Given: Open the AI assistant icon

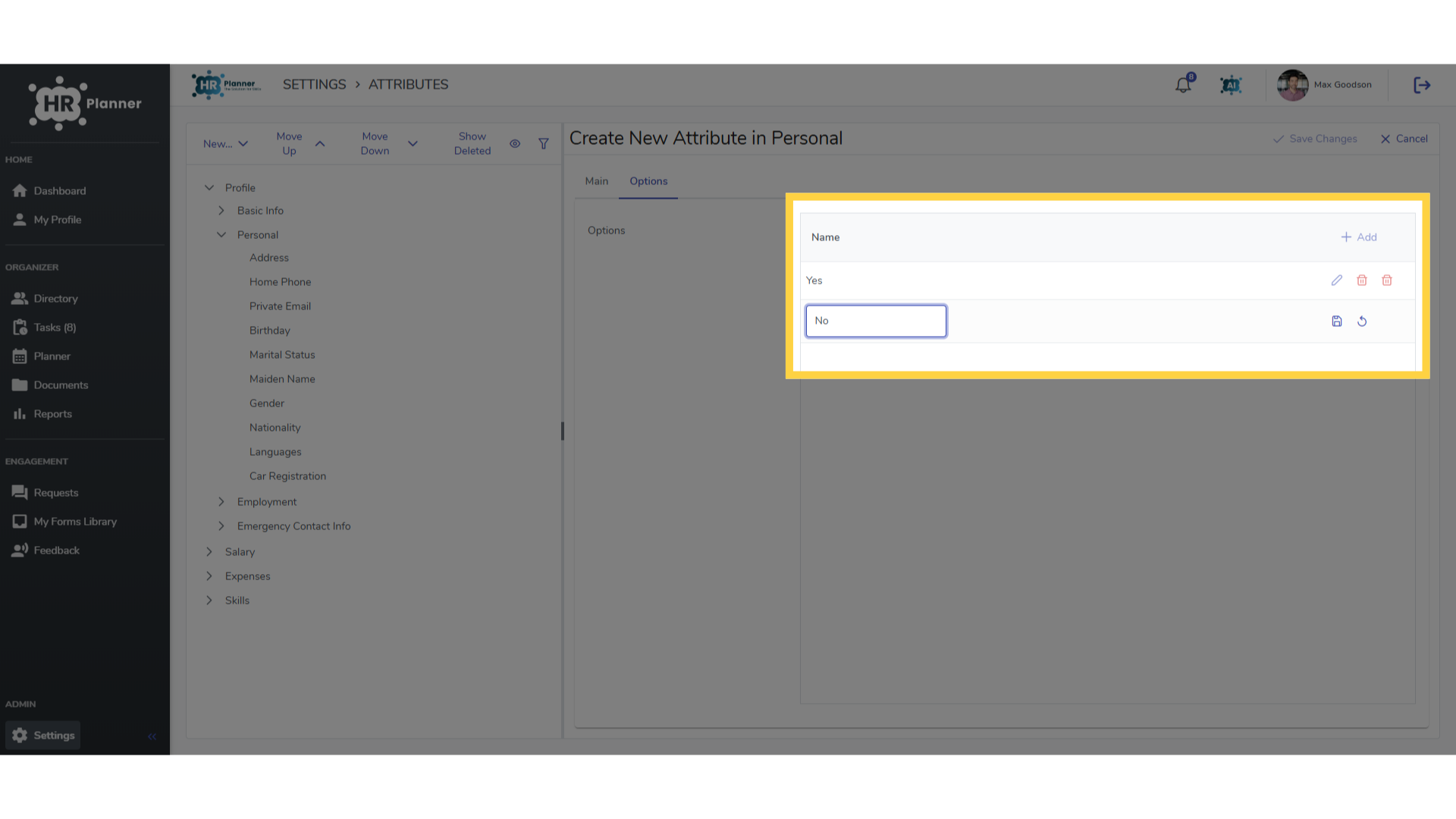Looking at the screenshot, I should 1231,85.
